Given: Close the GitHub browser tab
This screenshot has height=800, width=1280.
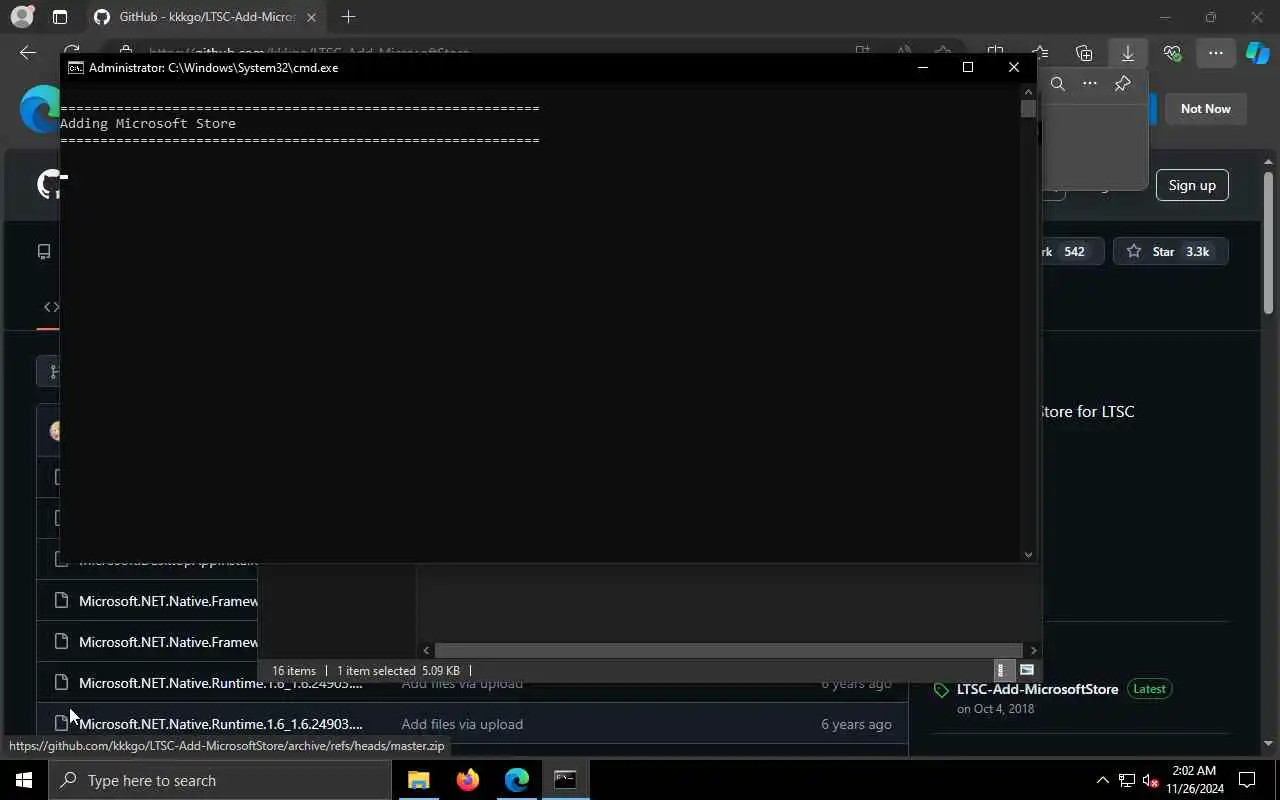Looking at the screenshot, I should pyautogui.click(x=311, y=17).
